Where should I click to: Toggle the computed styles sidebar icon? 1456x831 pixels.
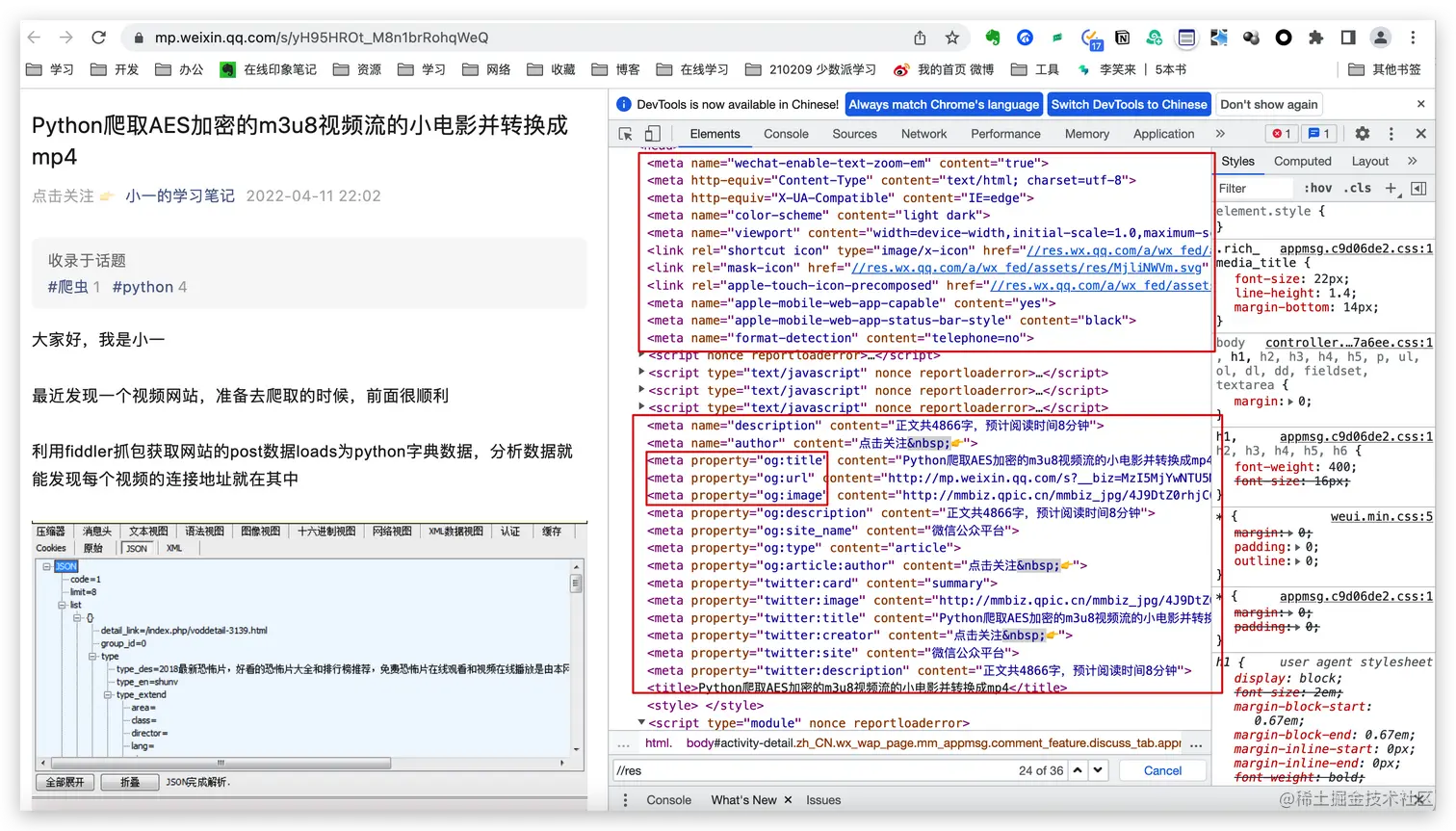[x=1418, y=189]
